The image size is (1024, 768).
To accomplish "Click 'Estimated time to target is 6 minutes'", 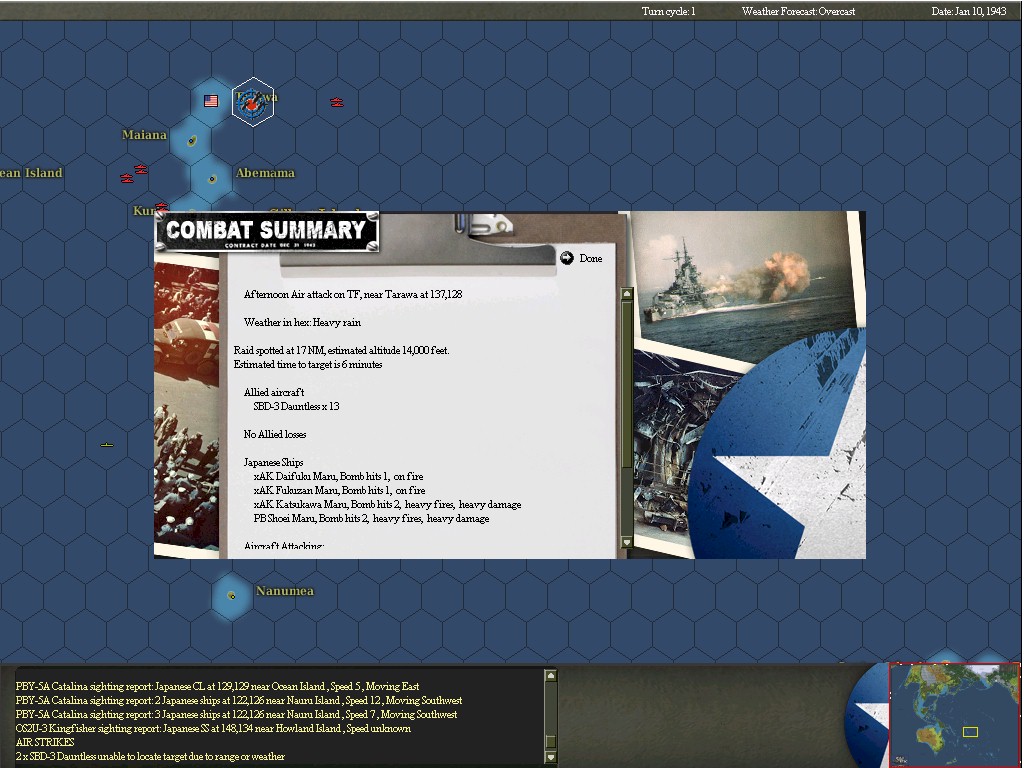I will tap(308, 364).
